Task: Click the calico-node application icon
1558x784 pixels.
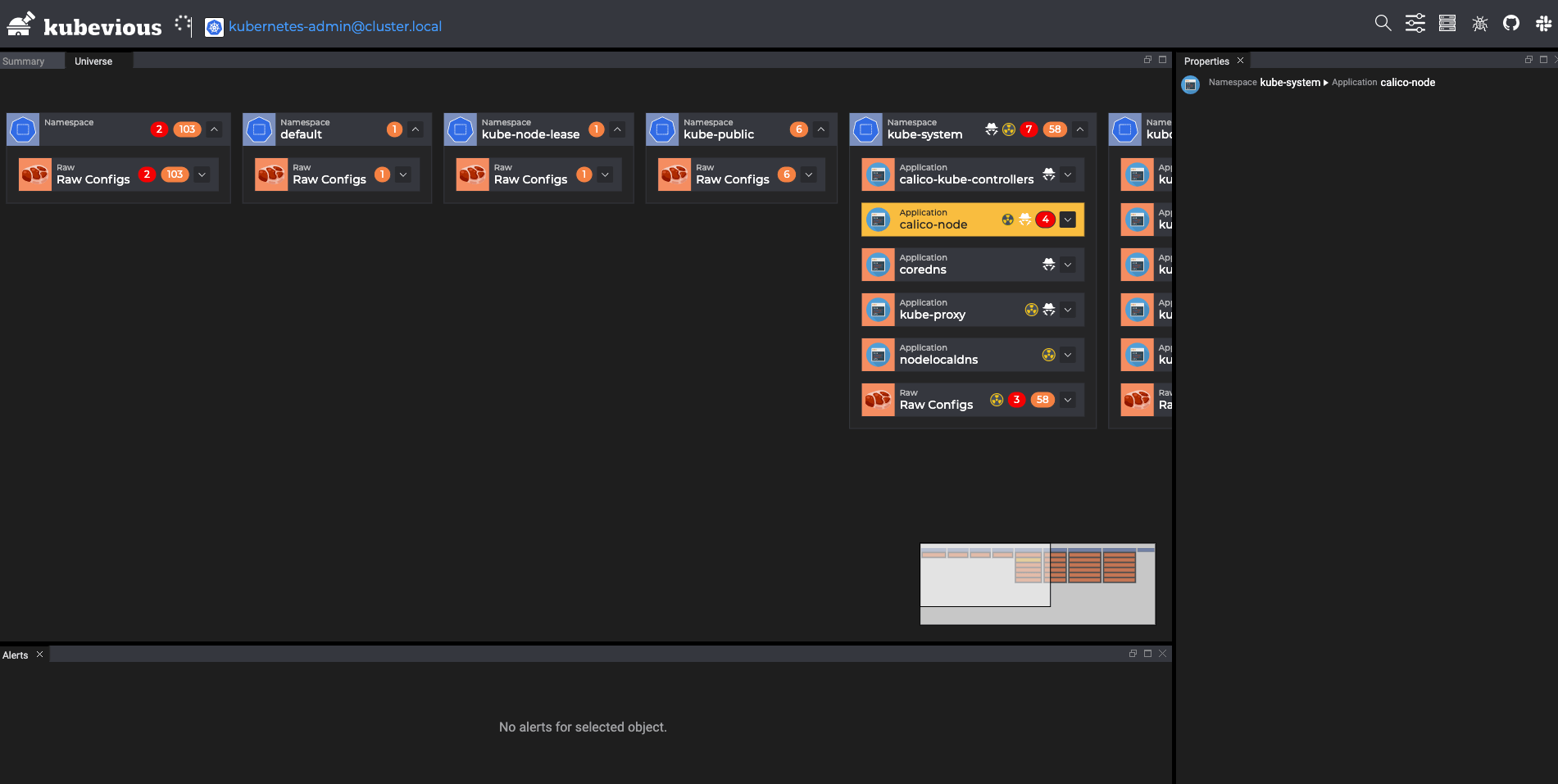Action: 879,220
